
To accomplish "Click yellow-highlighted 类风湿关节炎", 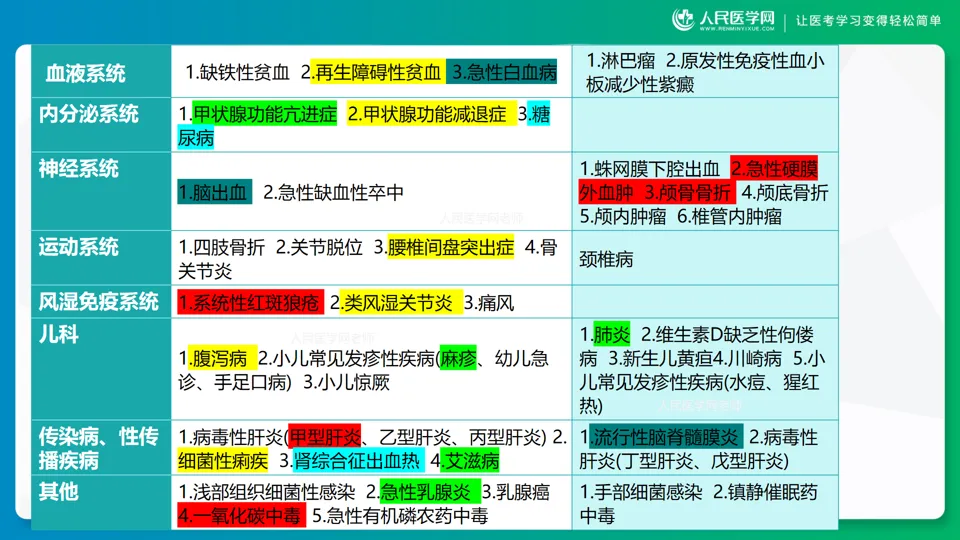I will pos(401,302).
